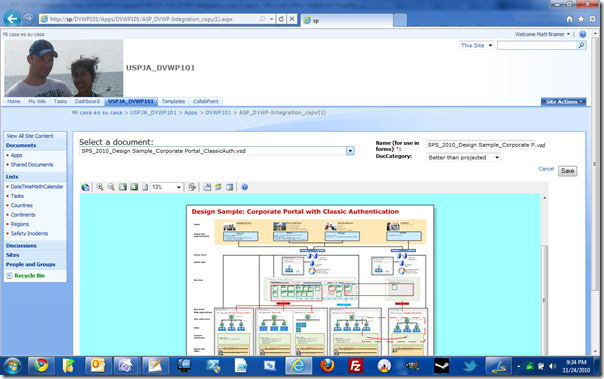This screenshot has height=379, width=604.
Task: Click the Save button
Action: coord(567,171)
